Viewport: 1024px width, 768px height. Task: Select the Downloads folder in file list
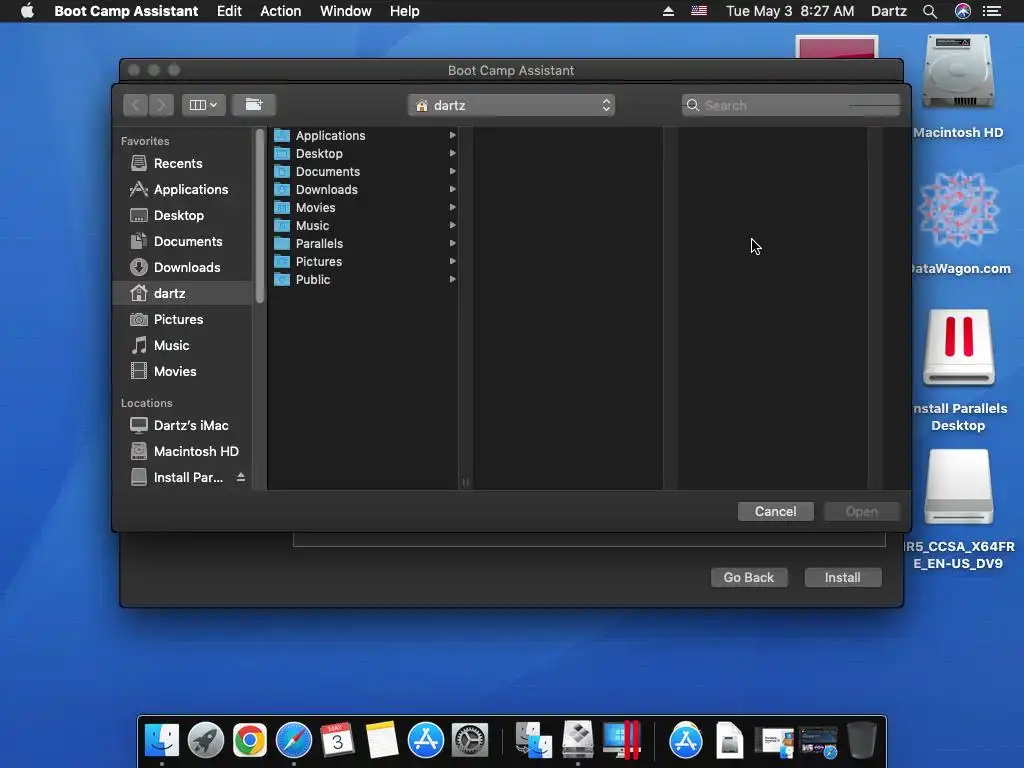(x=364, y=189)
